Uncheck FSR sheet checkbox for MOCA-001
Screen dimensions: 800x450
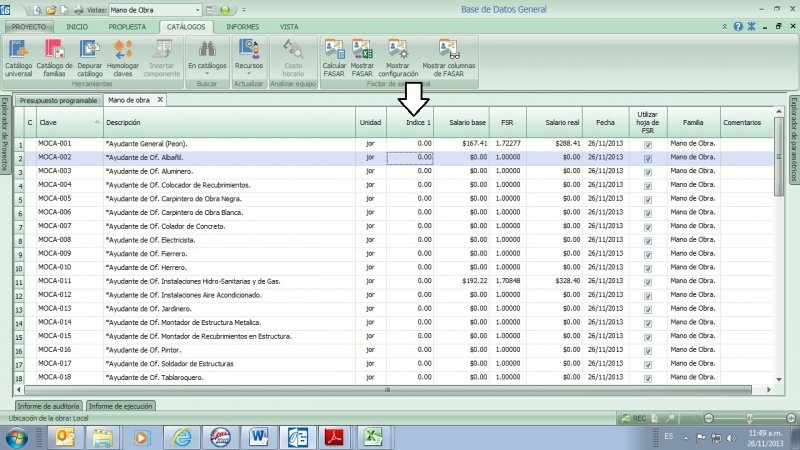647,144
